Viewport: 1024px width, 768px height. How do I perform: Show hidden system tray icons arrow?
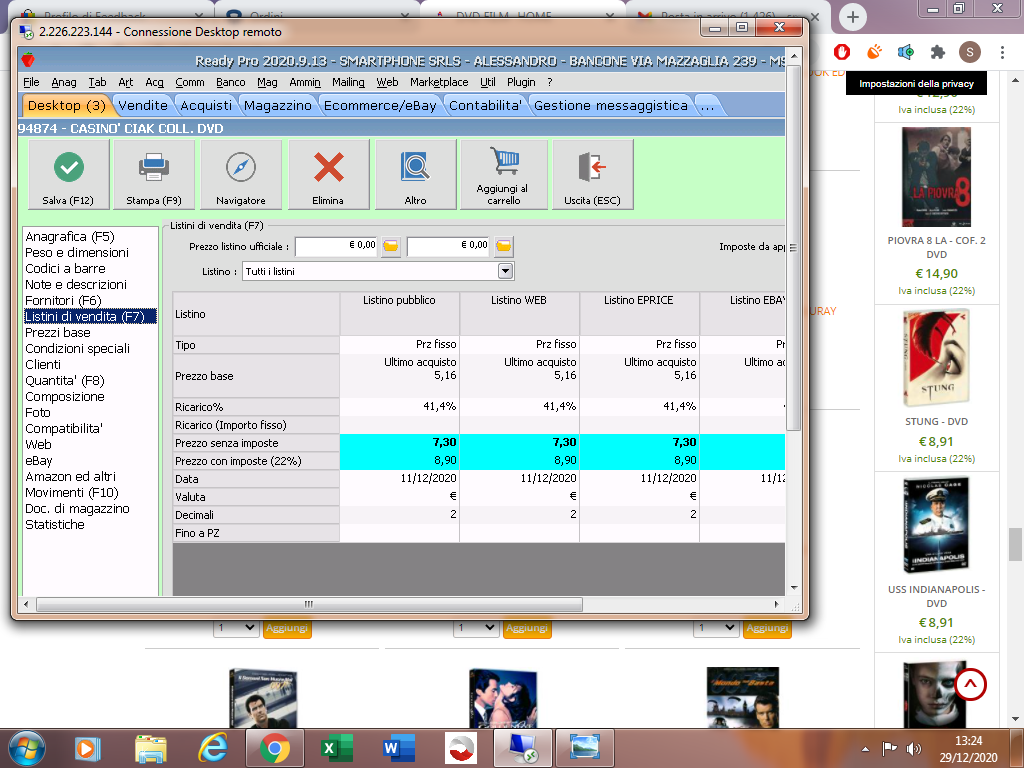pyautogui.click(x=865, y=749)
